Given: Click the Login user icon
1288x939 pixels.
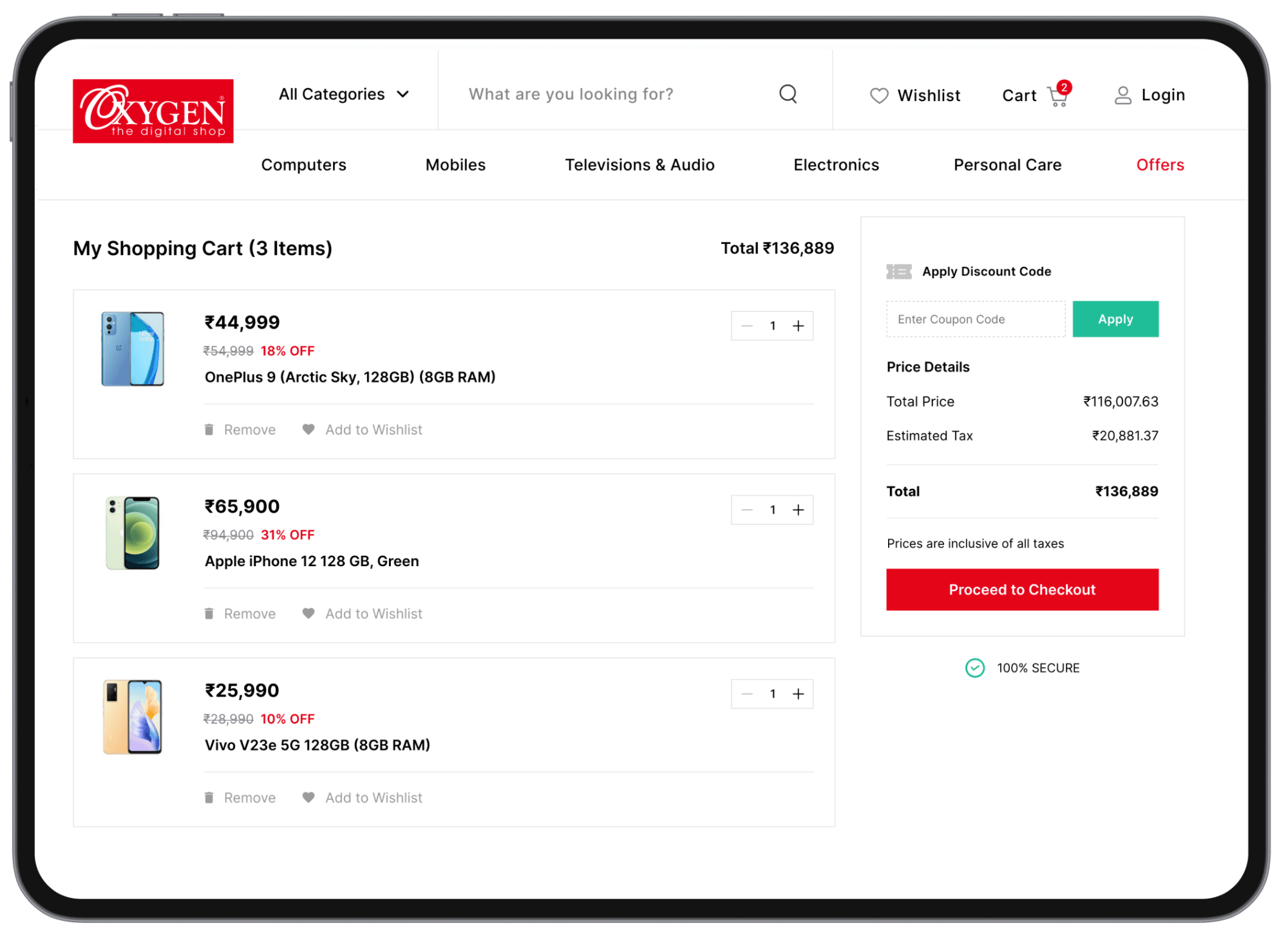Looking at the screenshot, I should [1122, 95].
